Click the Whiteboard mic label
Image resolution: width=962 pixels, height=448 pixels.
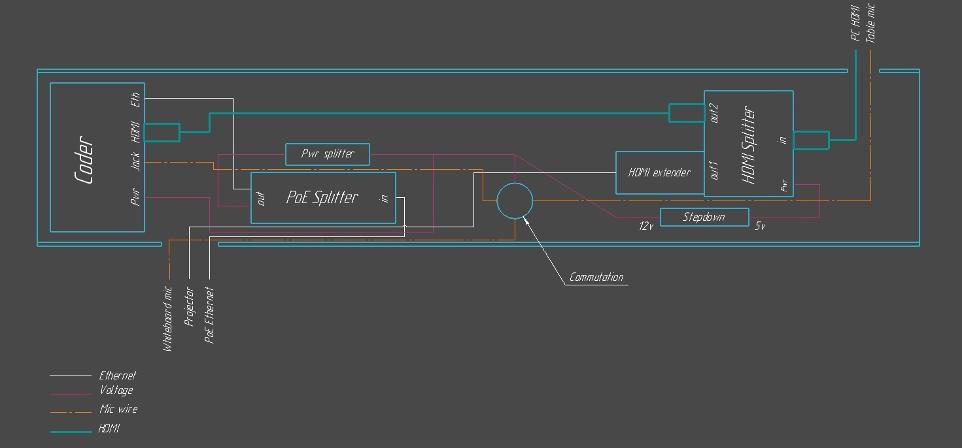pos(168,317)
